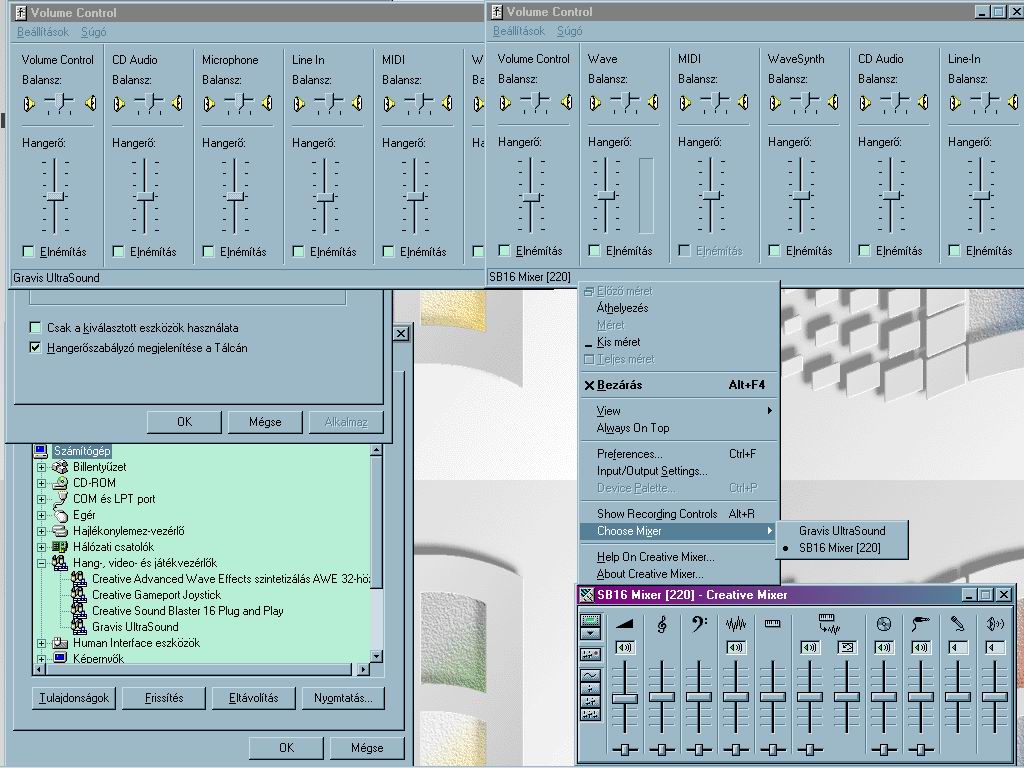Select Always On Top in context menu
The width and height of the screenshot is (1024, 768).
[680, 428]
